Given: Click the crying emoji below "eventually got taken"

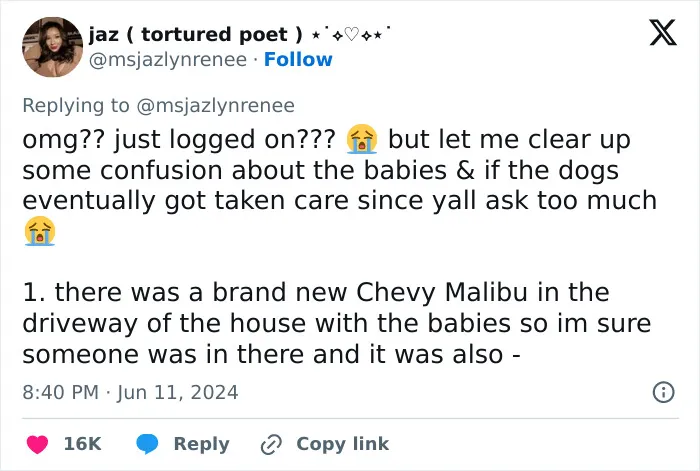Looking at the screenshot, I should click(40, 231).
